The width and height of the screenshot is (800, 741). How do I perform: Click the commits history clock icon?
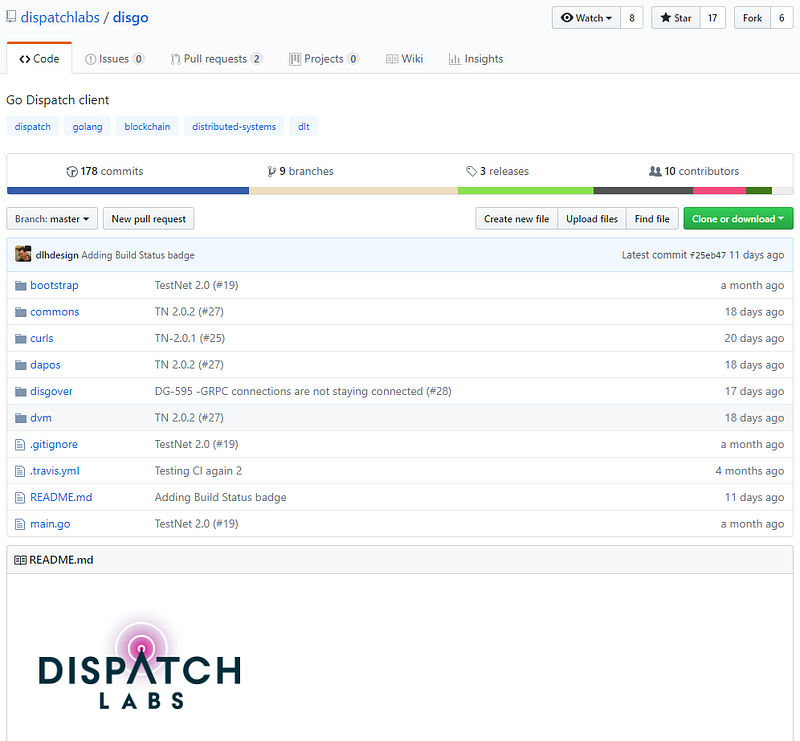72,171
